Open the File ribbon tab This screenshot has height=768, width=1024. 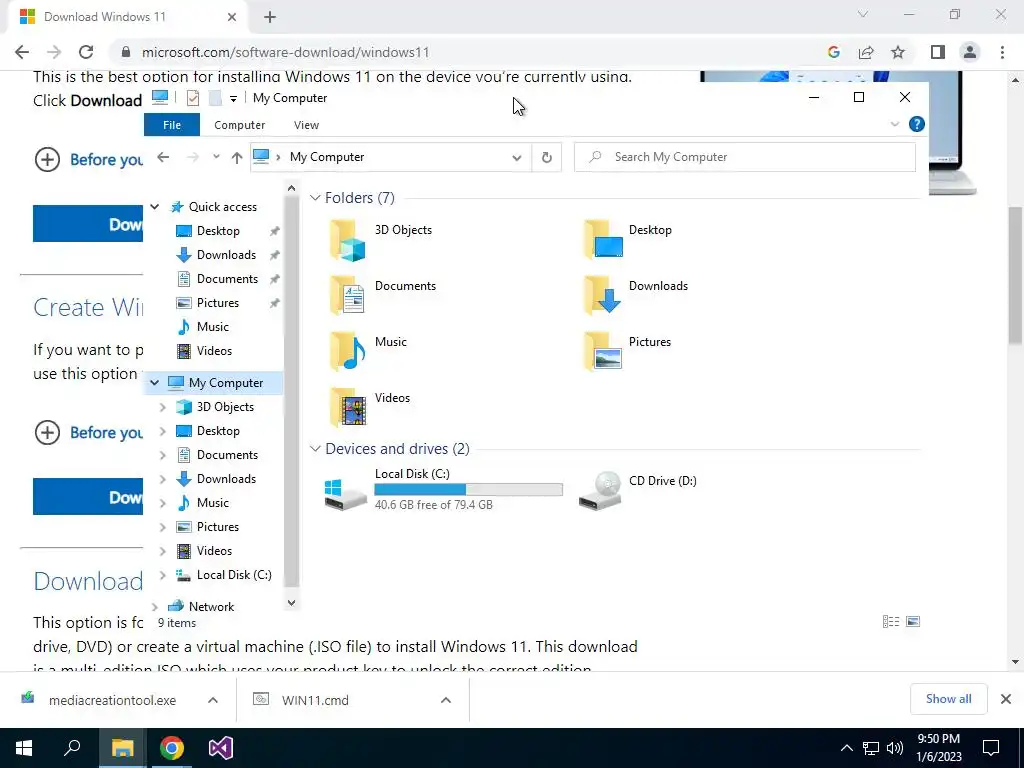click(172, 125)
